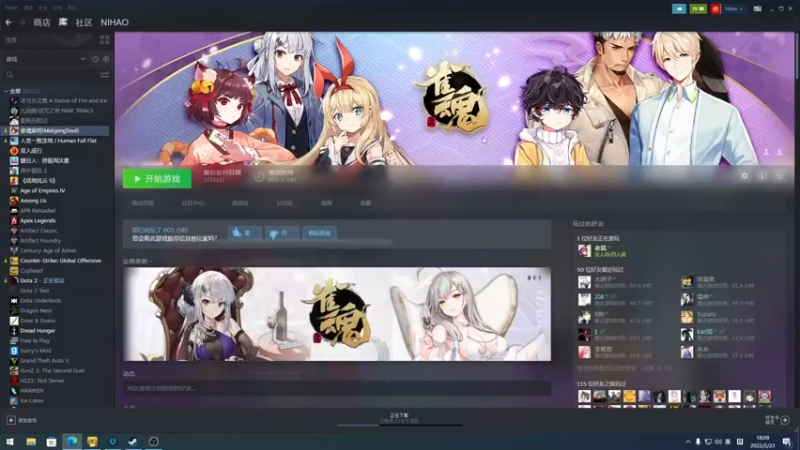Click the red user avatar icon

715,9
